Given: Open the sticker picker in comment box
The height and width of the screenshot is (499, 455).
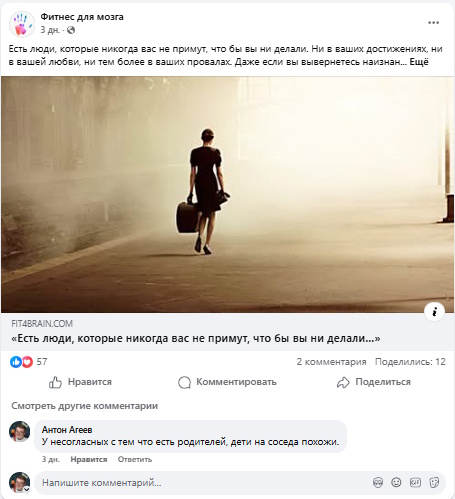Looking at the screenshot, I should 434,482.
